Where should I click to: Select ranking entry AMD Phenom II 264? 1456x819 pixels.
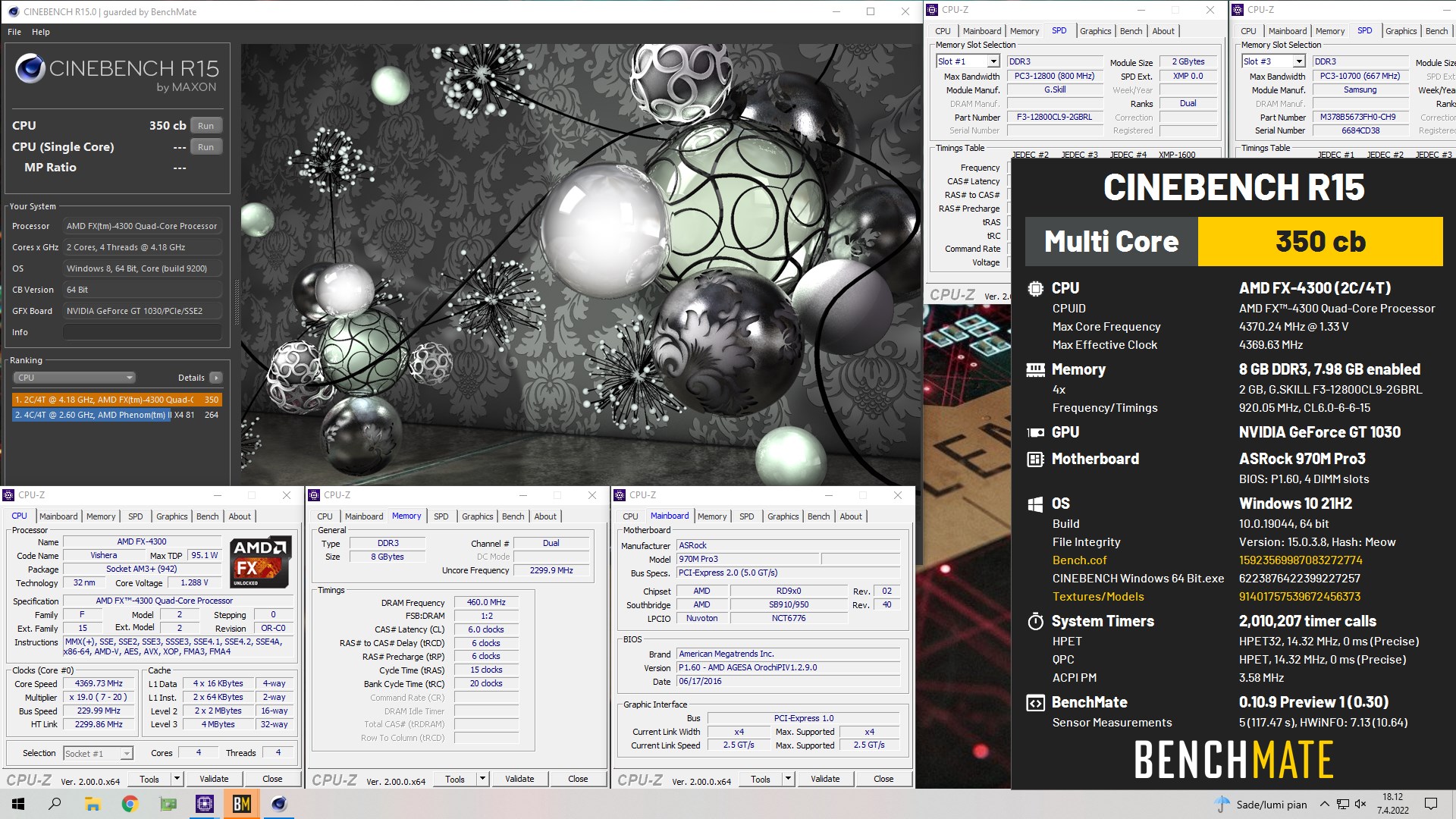117,415
